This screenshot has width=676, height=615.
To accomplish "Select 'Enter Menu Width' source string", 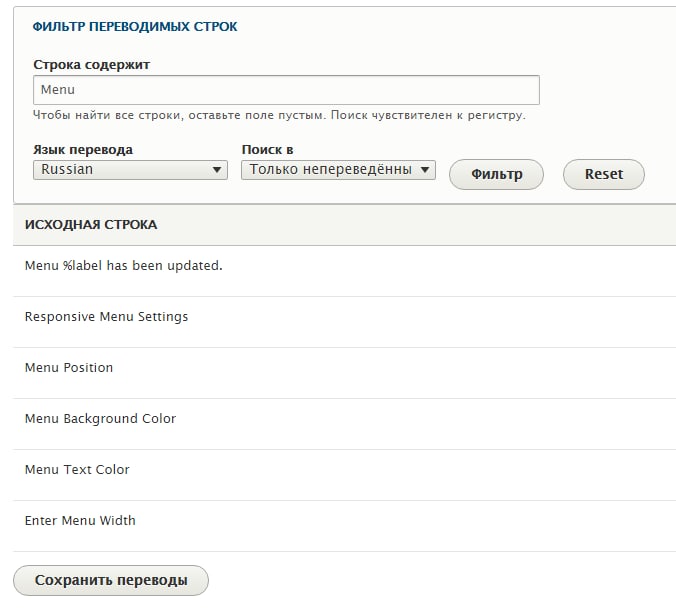I will click(x=80, y=520).
